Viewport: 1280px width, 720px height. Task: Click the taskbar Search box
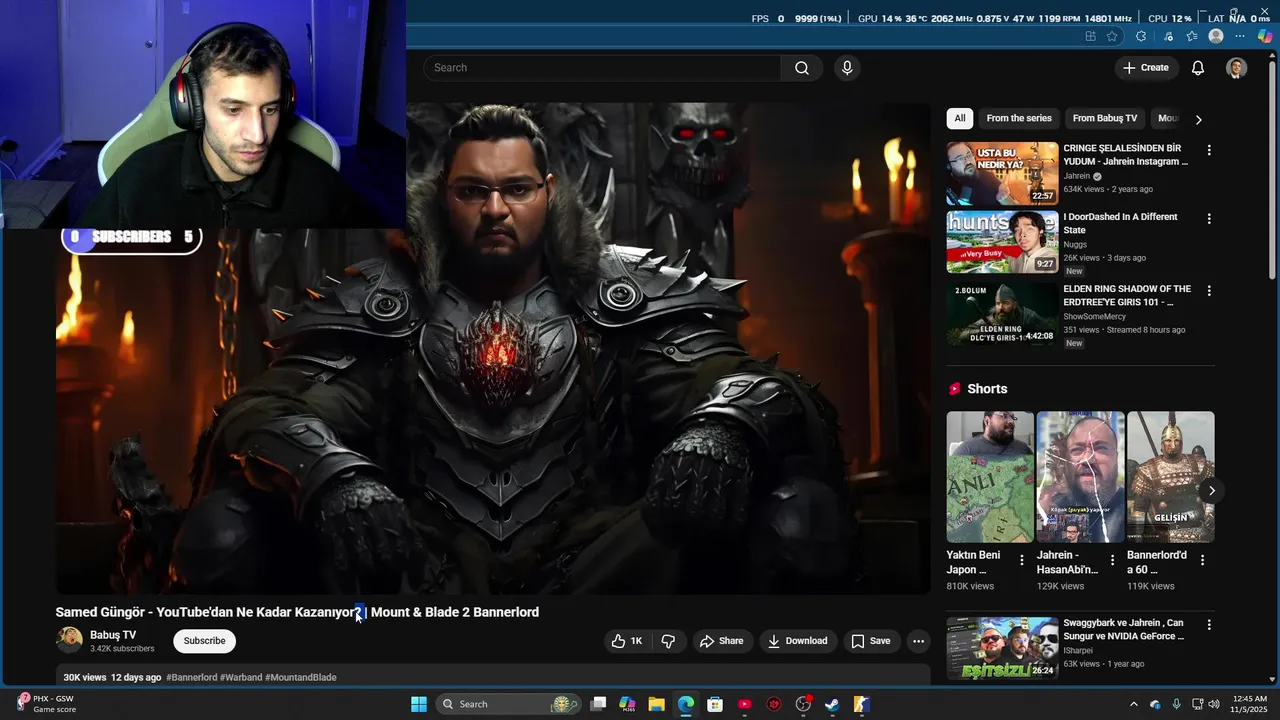pos(509,704)
